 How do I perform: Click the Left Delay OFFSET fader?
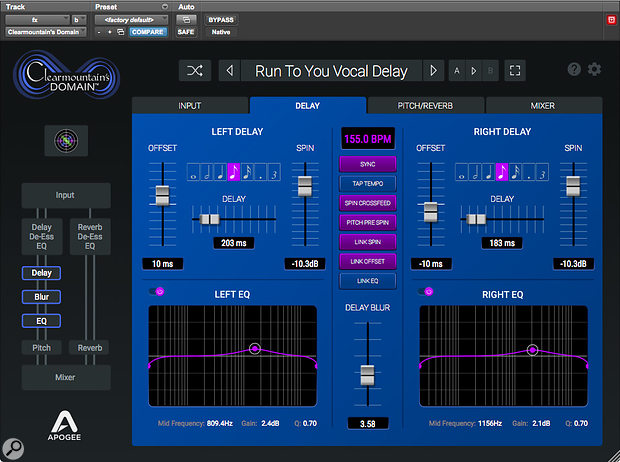coord(163,196)
